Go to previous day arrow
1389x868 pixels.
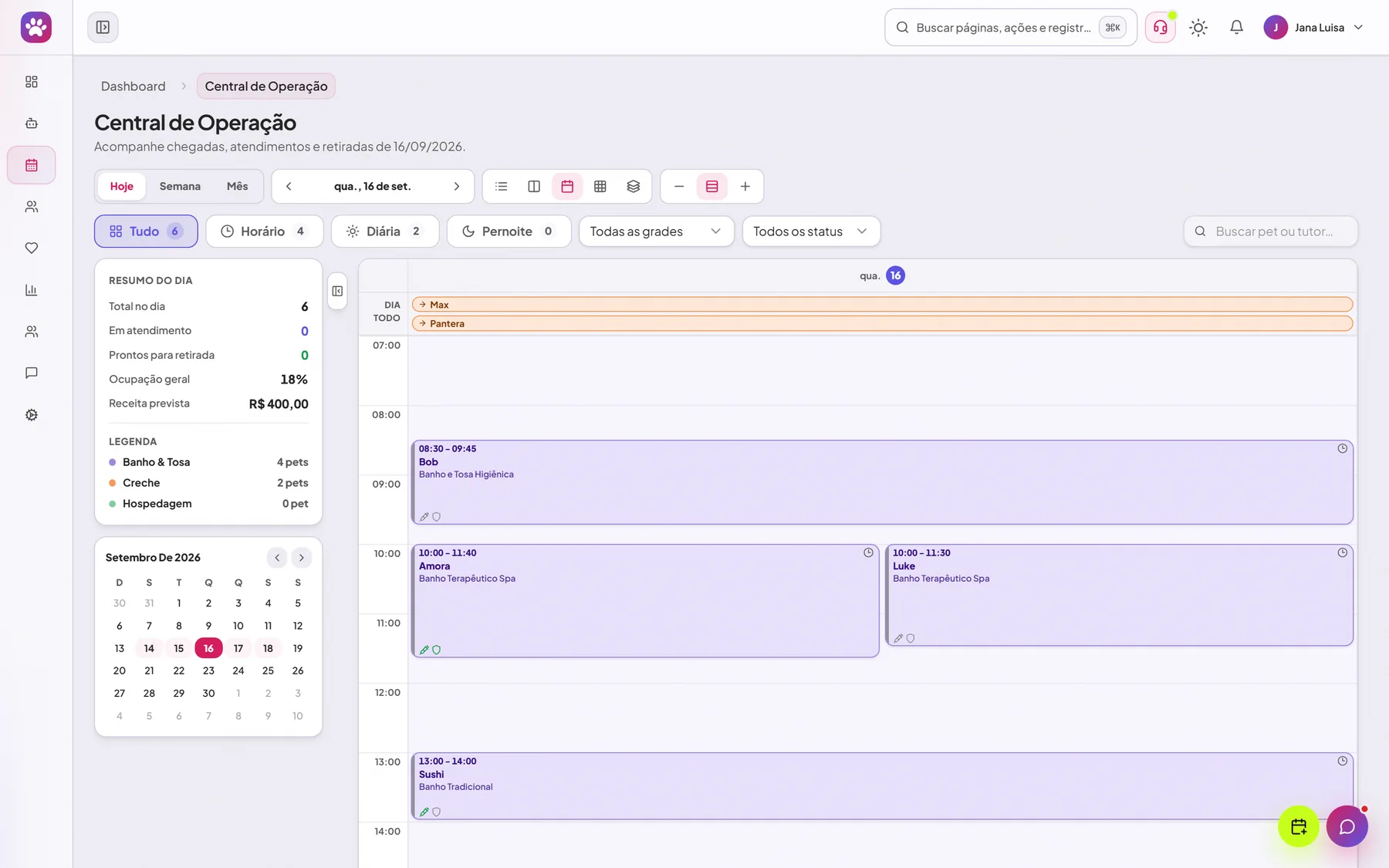(x=289, y=187)
